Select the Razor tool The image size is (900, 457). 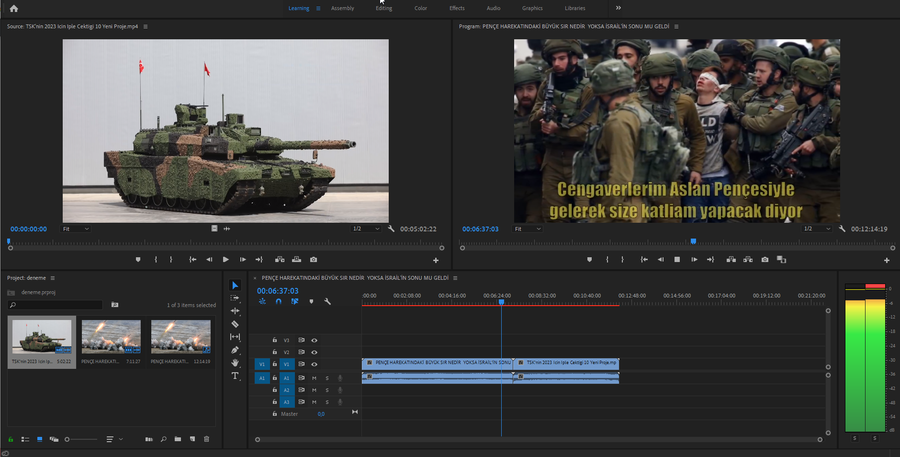point(235,324)
